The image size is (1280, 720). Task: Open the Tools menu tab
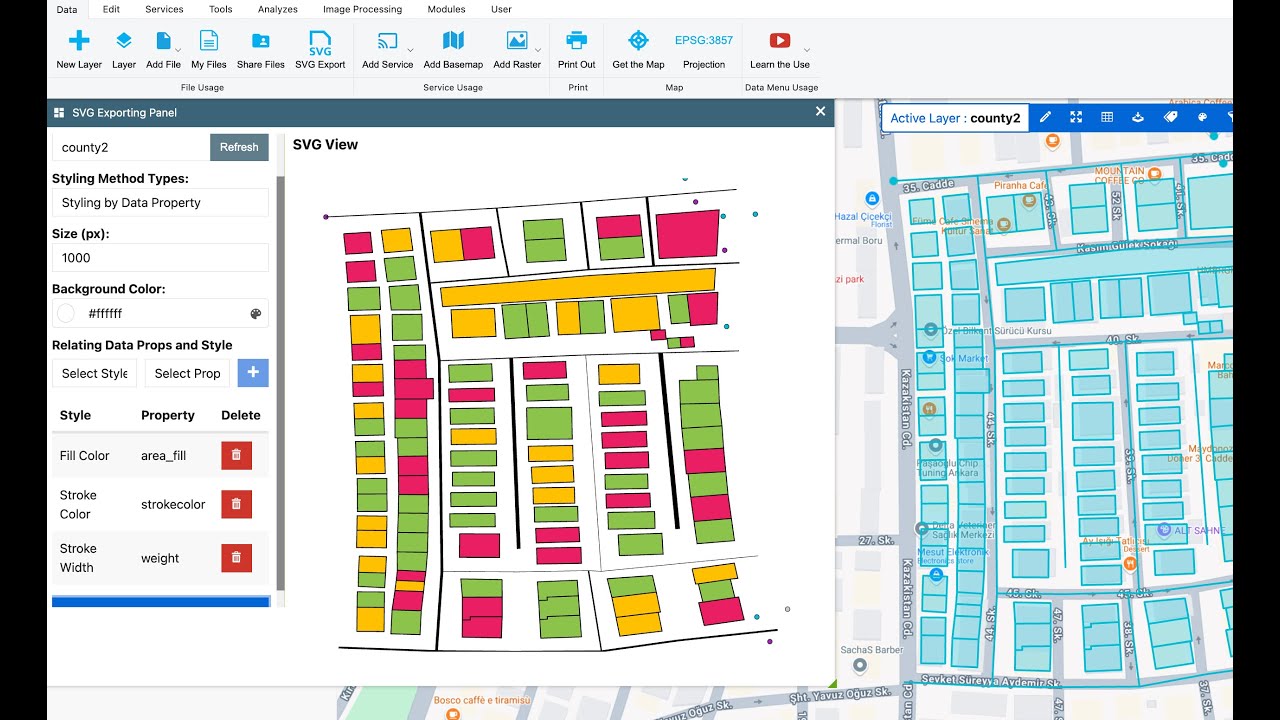click(x=221, y=9)
